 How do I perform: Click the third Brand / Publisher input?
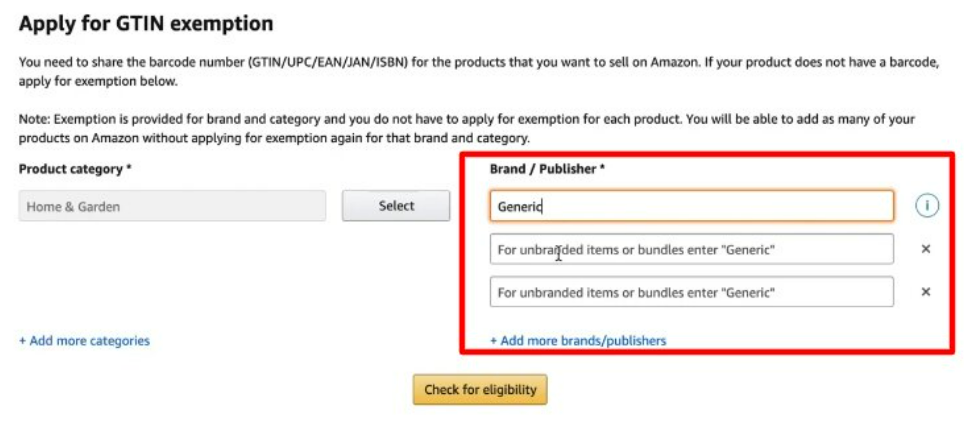691,292
